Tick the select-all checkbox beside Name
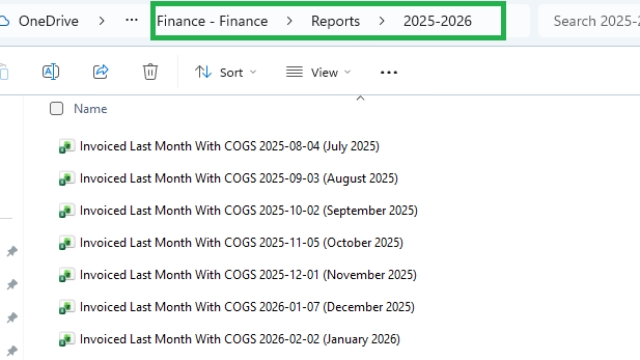Image resolution: width=640 pixels, height=360 pixels. 56,109
